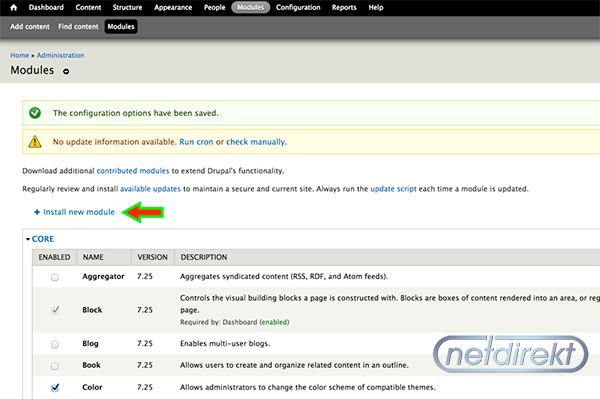The image size is (600, 399).
Task: Click the Run cron link
Action: 196,142
